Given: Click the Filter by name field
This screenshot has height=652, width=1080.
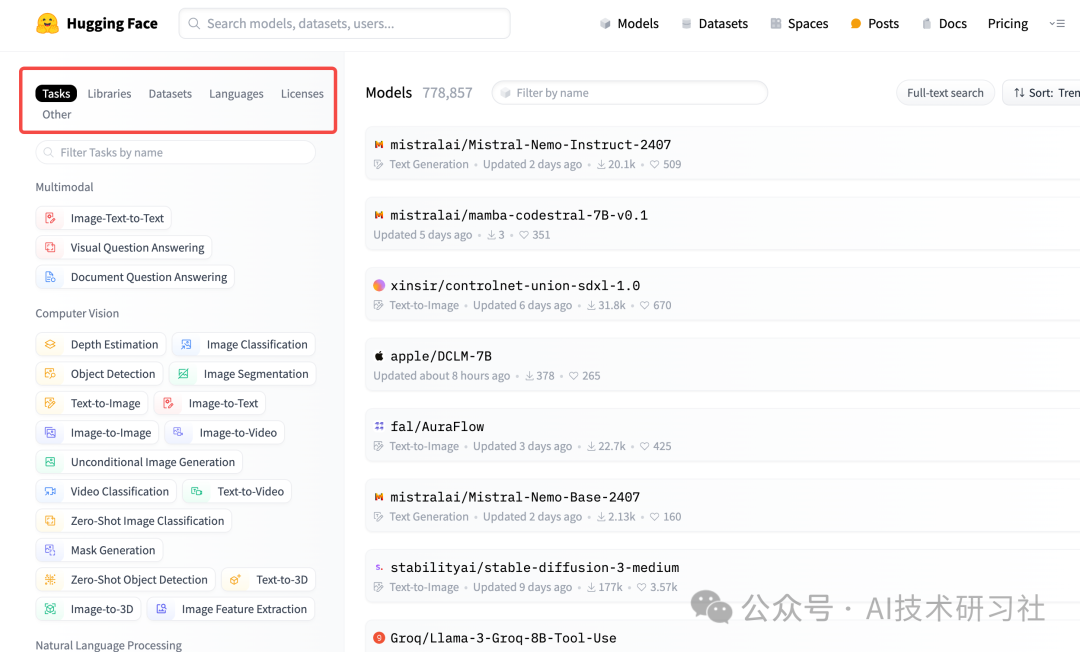Looking at the screenshot, I should coord(630,93).
